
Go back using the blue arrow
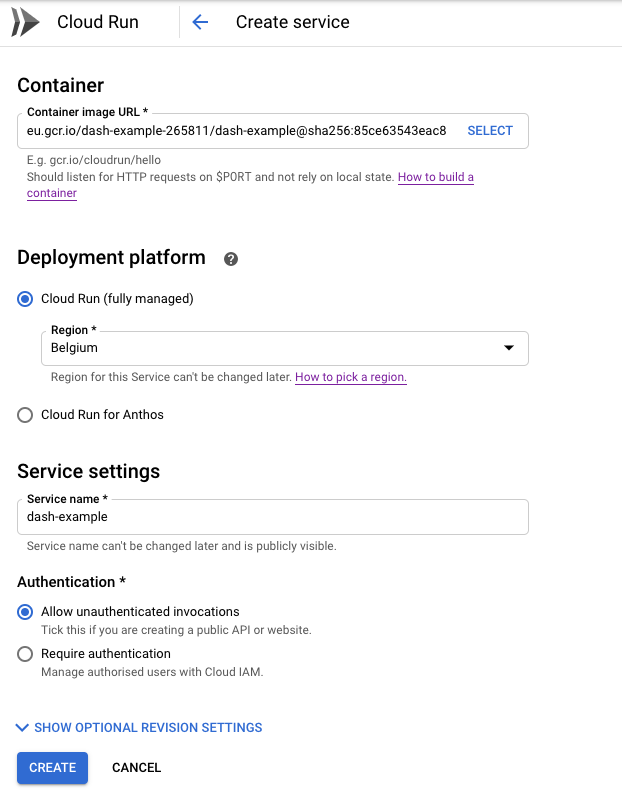[200, 22]
